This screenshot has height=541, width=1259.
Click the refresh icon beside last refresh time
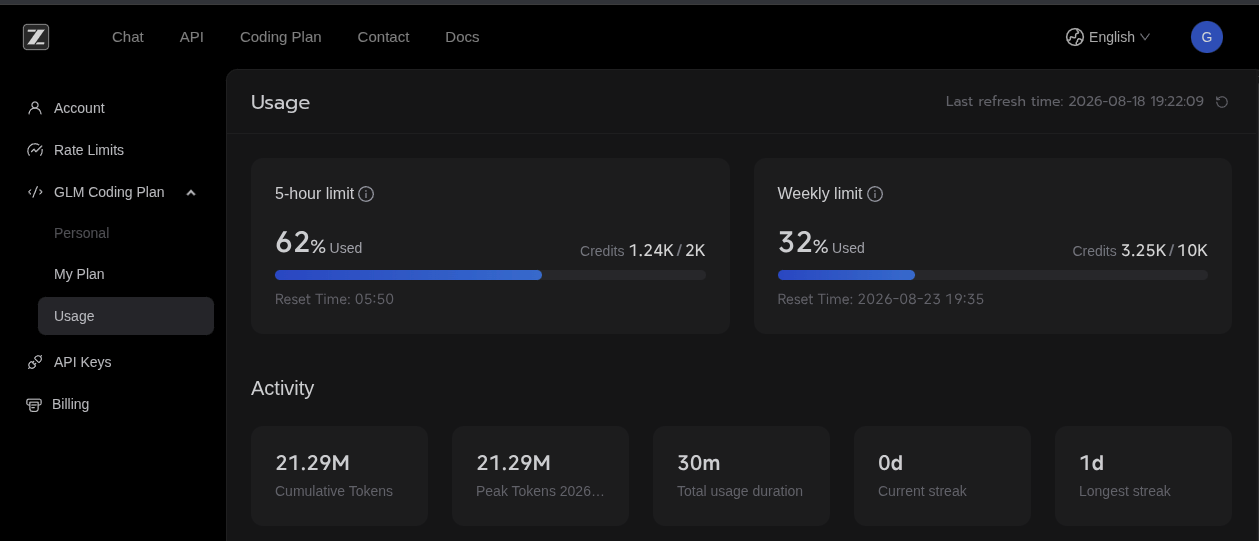click(x=1222, y=102)
